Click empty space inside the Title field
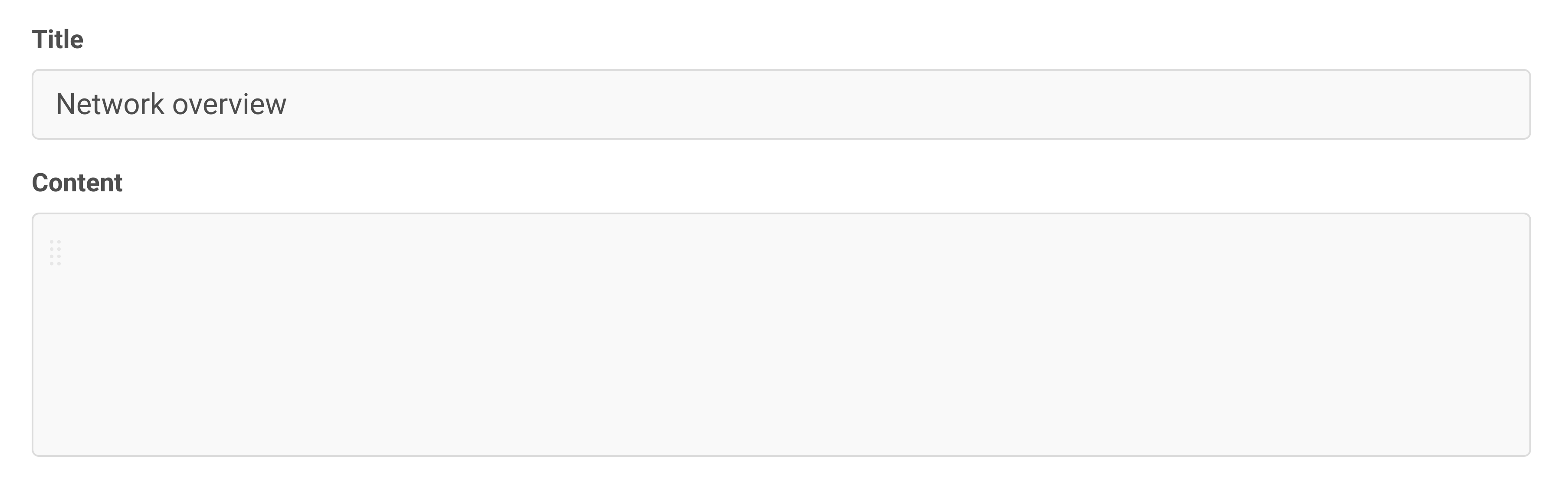Screen dimensions: 1568x492 coord(913,104)
